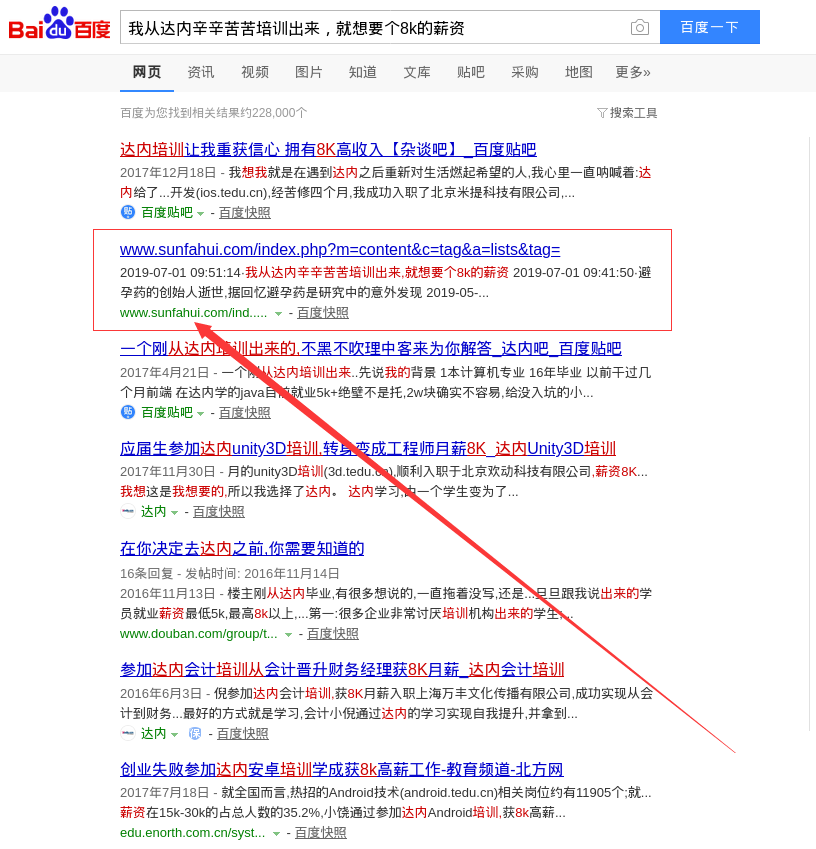Open result 在你决定去达内之前,你需要知道的

[x=242, y=548]
